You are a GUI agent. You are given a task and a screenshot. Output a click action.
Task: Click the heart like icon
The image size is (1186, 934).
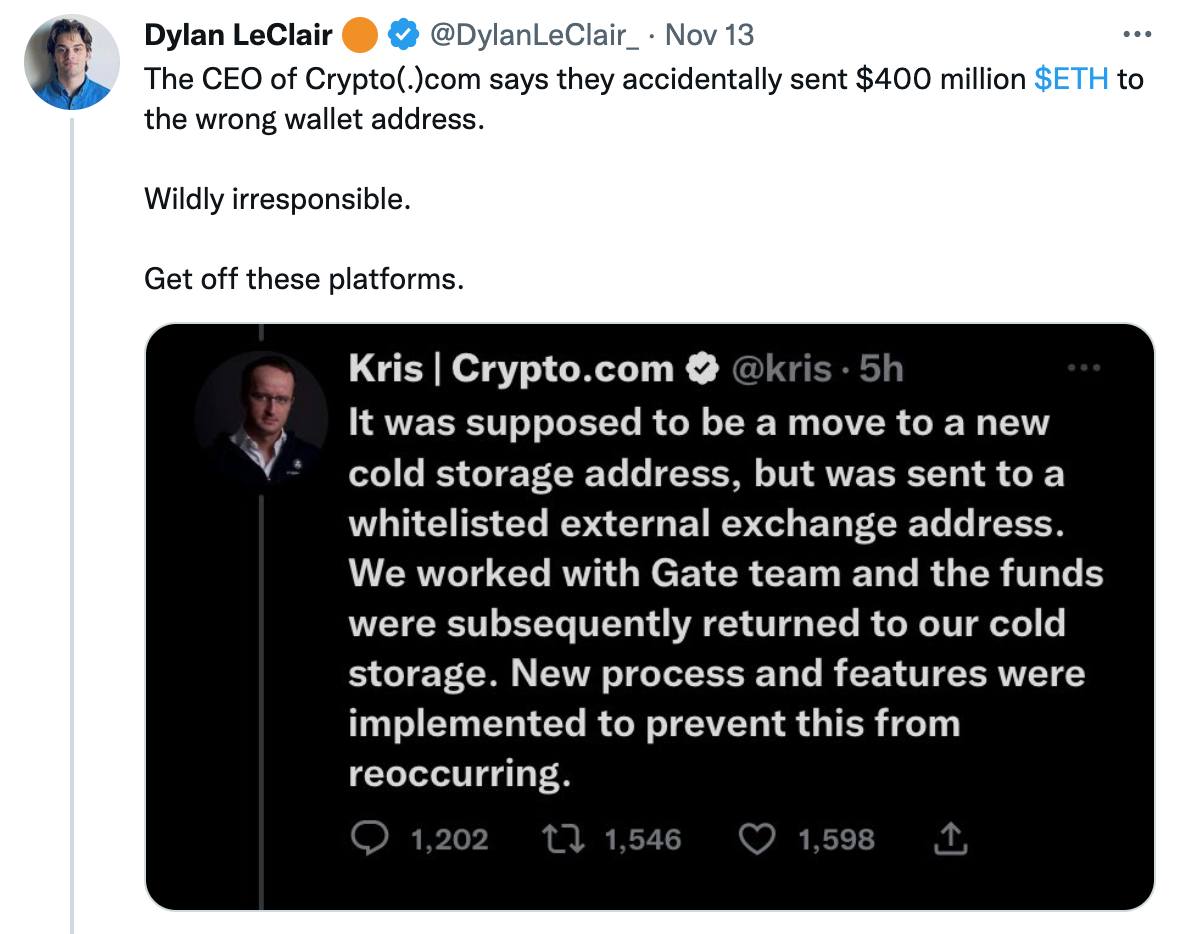point(757,839)
